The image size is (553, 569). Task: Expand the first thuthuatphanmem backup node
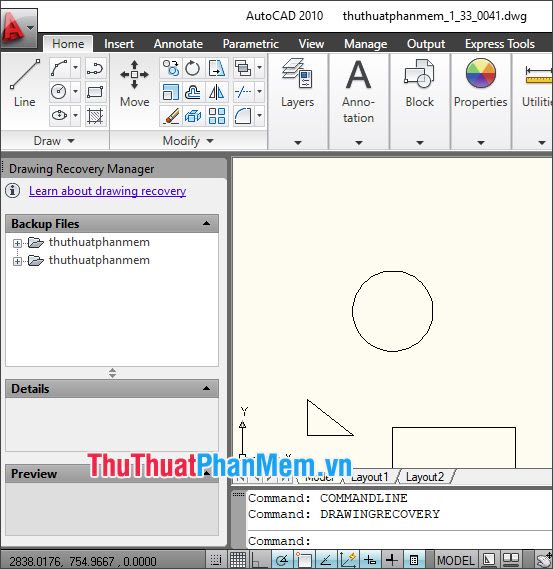pyautogui.click(x=17, y=243)
